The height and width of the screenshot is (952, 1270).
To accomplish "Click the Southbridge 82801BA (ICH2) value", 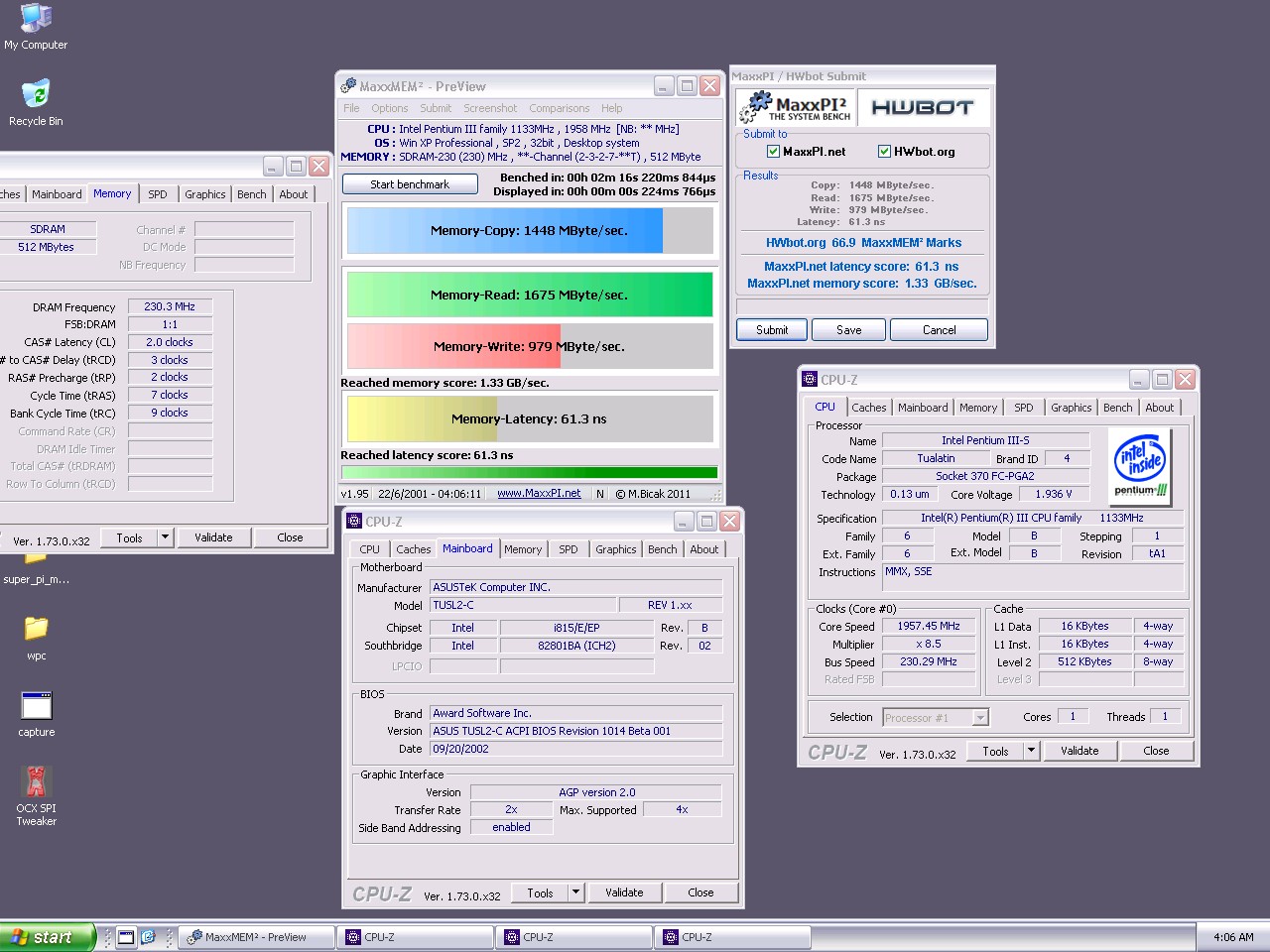I will click(576, 646).
